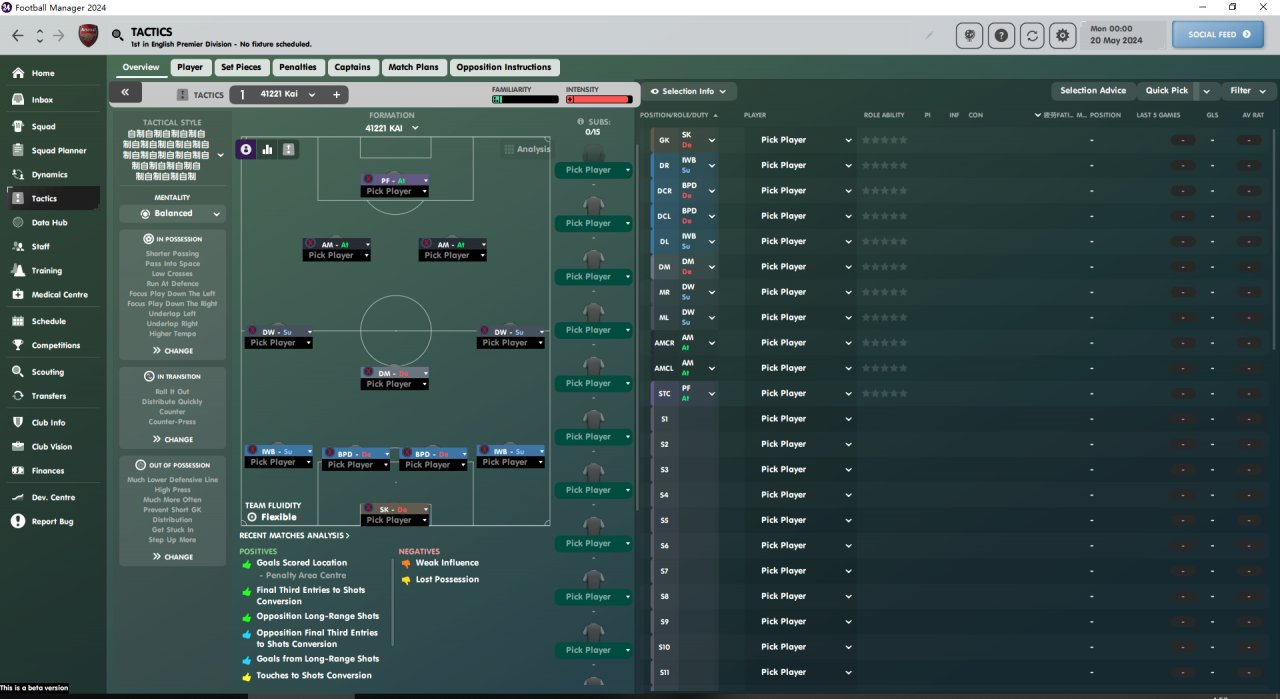The image size is (1280, 699).
Task: Expand the 41221 Kai tactic slot dropdown
Action: pos(312,95)
